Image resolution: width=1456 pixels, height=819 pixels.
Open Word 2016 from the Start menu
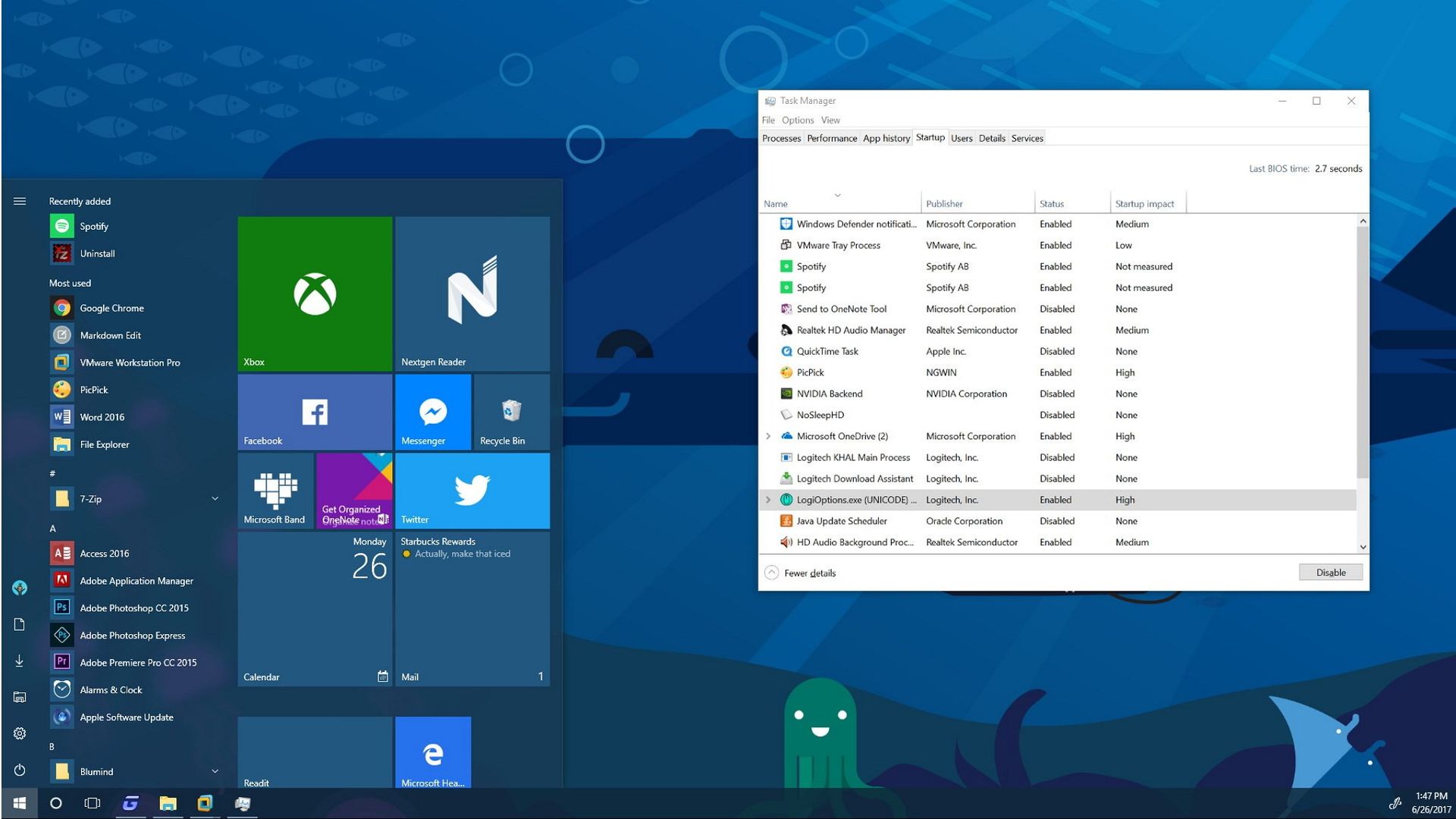[102, 416]
